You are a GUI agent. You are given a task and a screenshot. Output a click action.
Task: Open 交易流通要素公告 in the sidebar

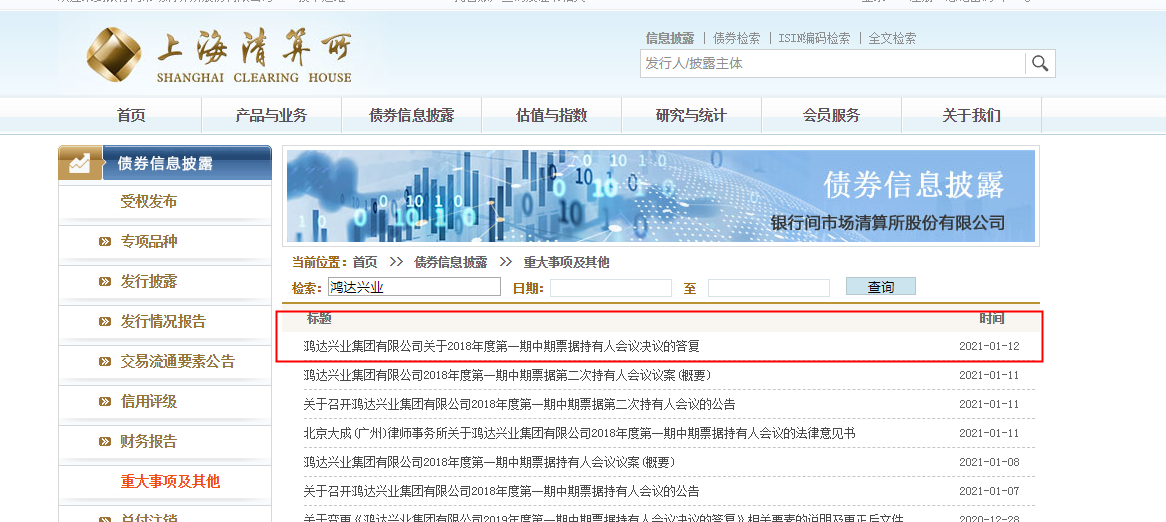[178, 362]
